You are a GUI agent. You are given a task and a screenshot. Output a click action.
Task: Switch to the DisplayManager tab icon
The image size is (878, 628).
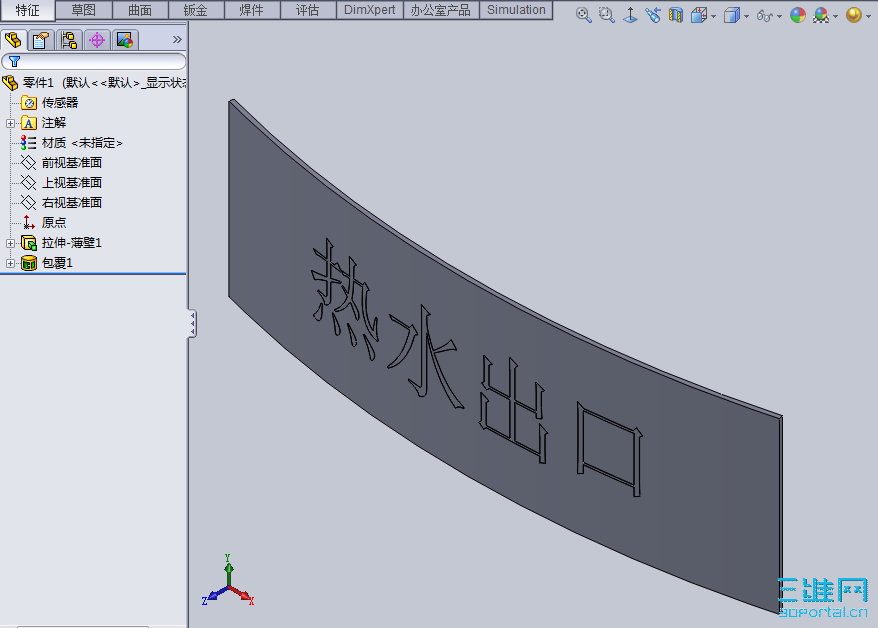(x=124, y=40)
